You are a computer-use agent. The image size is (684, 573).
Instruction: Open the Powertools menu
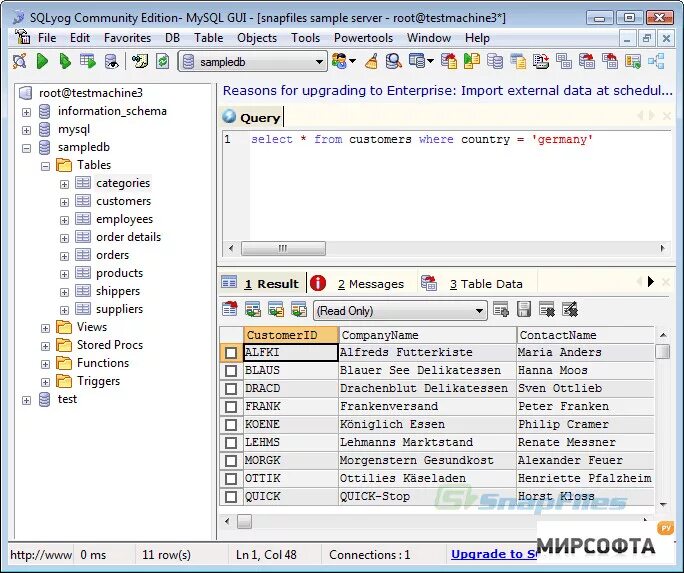(x=363, y=38)
